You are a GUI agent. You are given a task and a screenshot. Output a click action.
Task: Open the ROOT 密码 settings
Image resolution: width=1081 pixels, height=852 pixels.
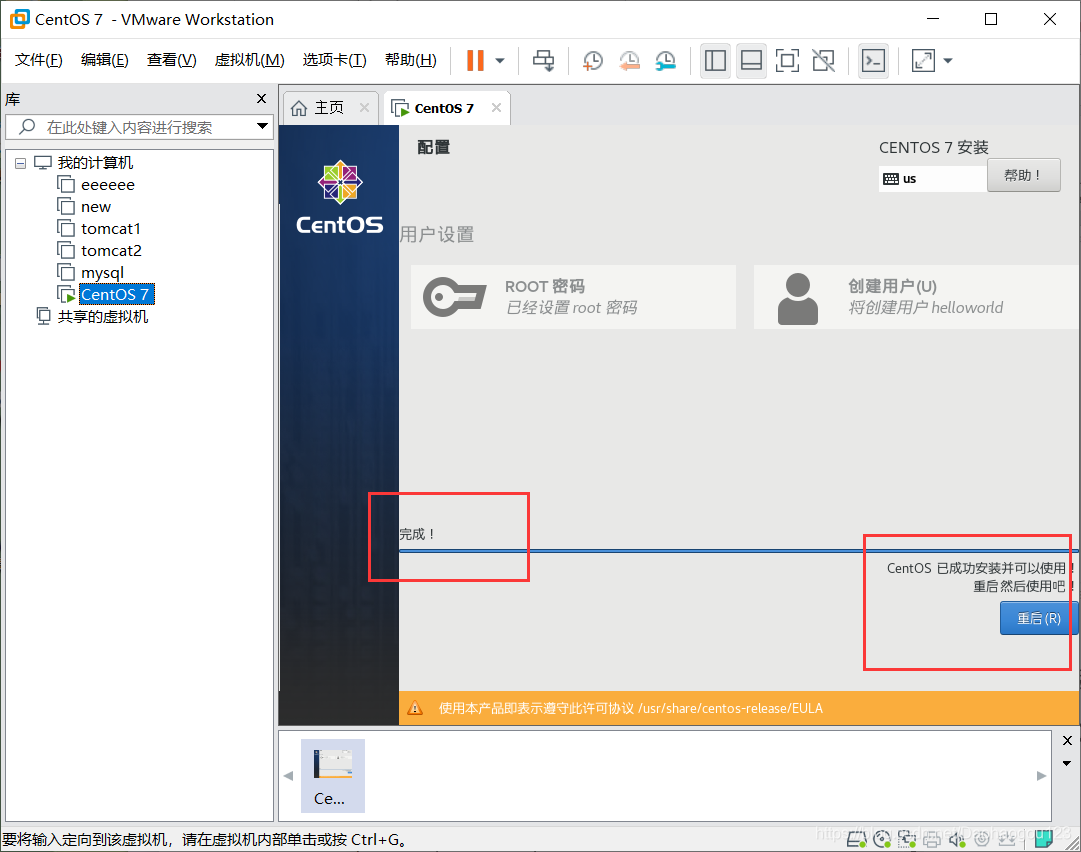pyautogui.click(x=573, y=297)
